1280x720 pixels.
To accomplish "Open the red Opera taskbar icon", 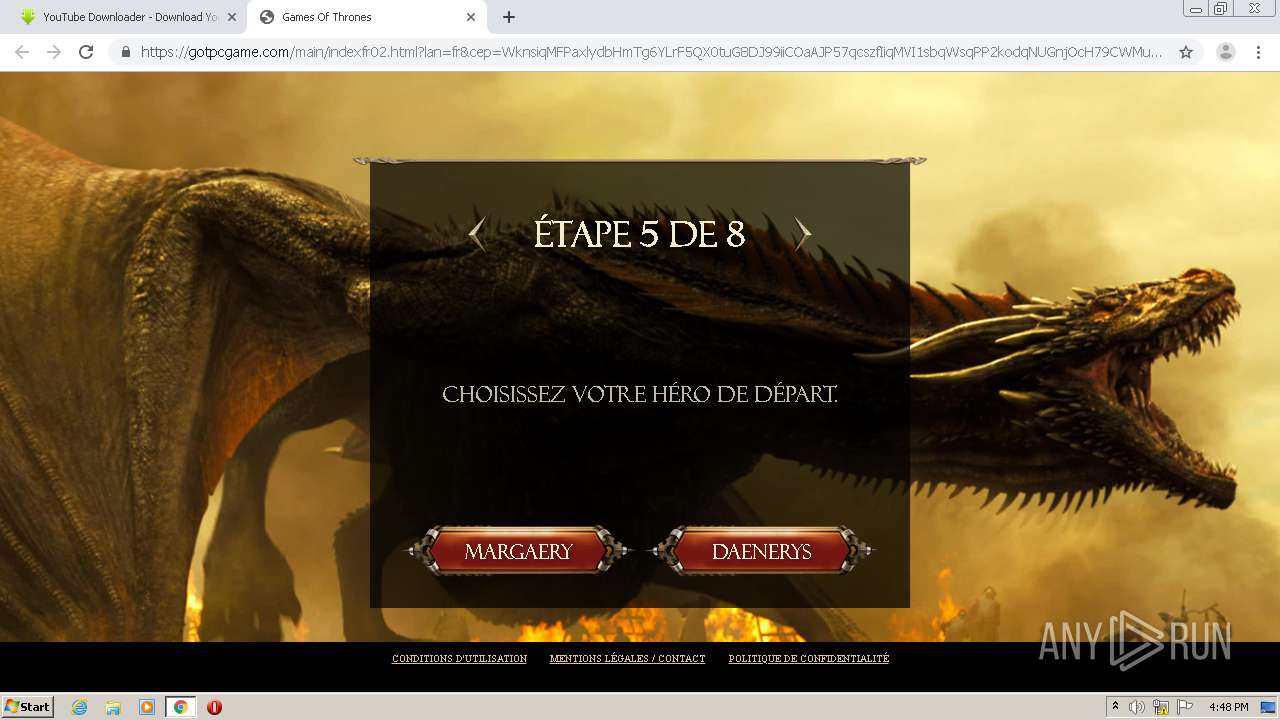I will [214, 707].
